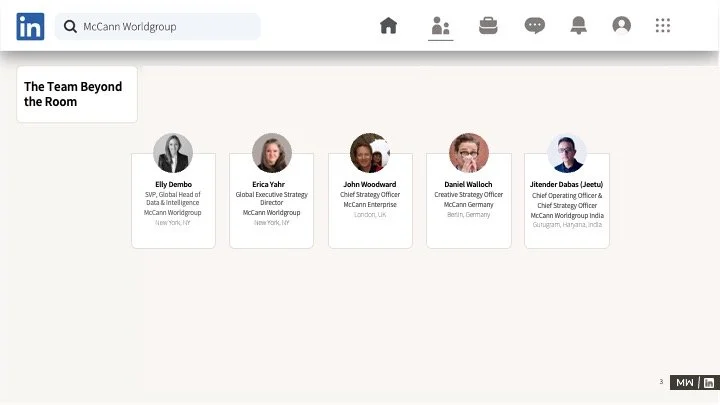The image size is (720, 405).
Task: Click 'London, UK' location text
Action: click(370, 214)
